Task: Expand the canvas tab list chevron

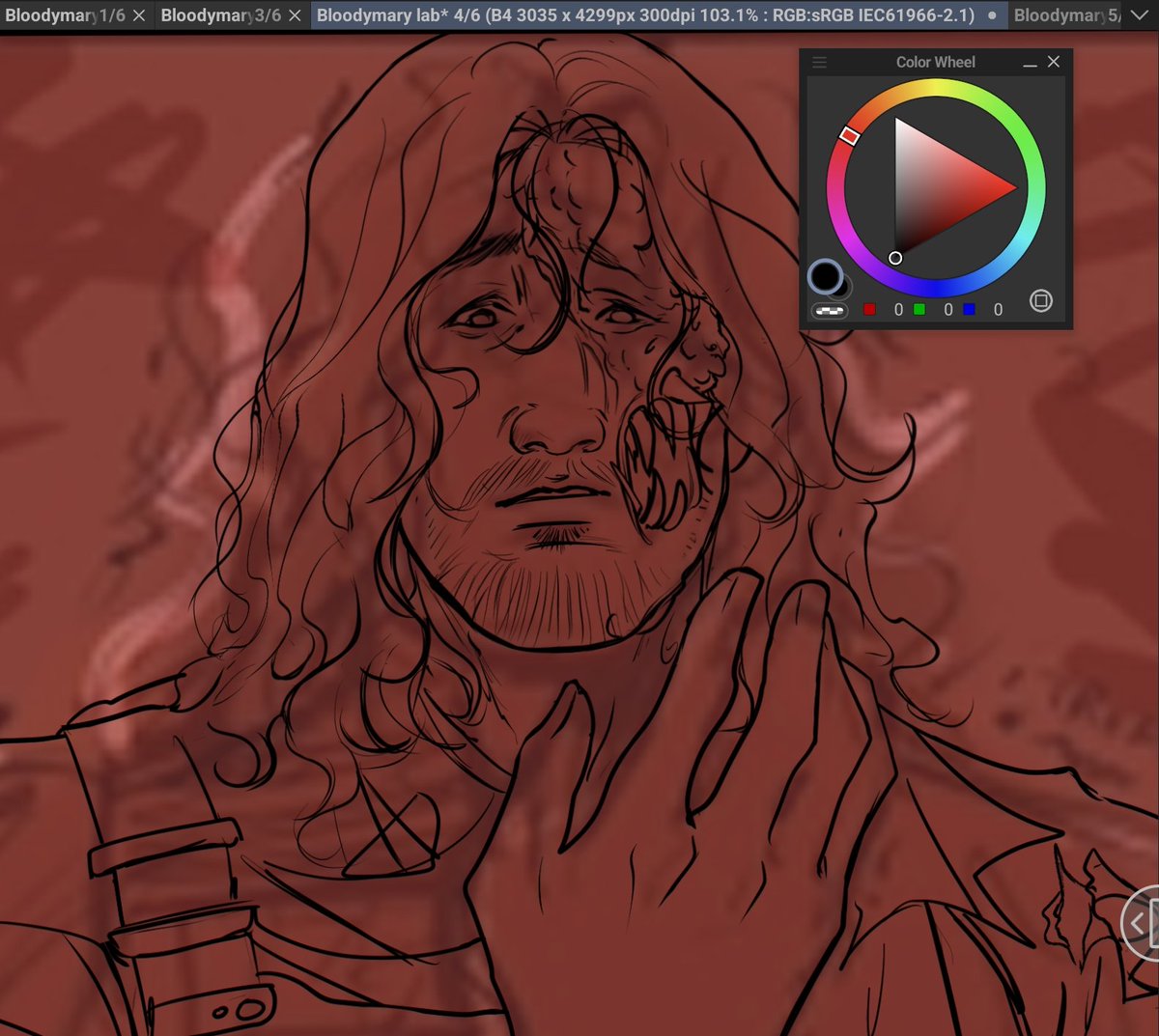Action: tap(1142, 15)
